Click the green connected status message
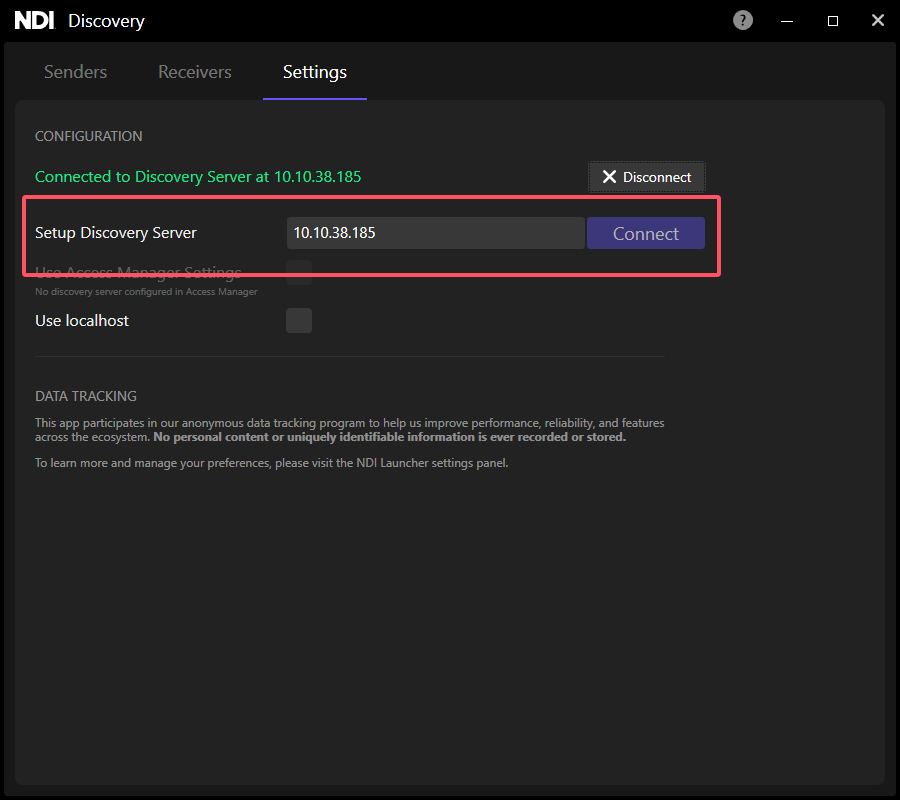Image resolution: width=900 pixels, height=800 pixels. 198,177
